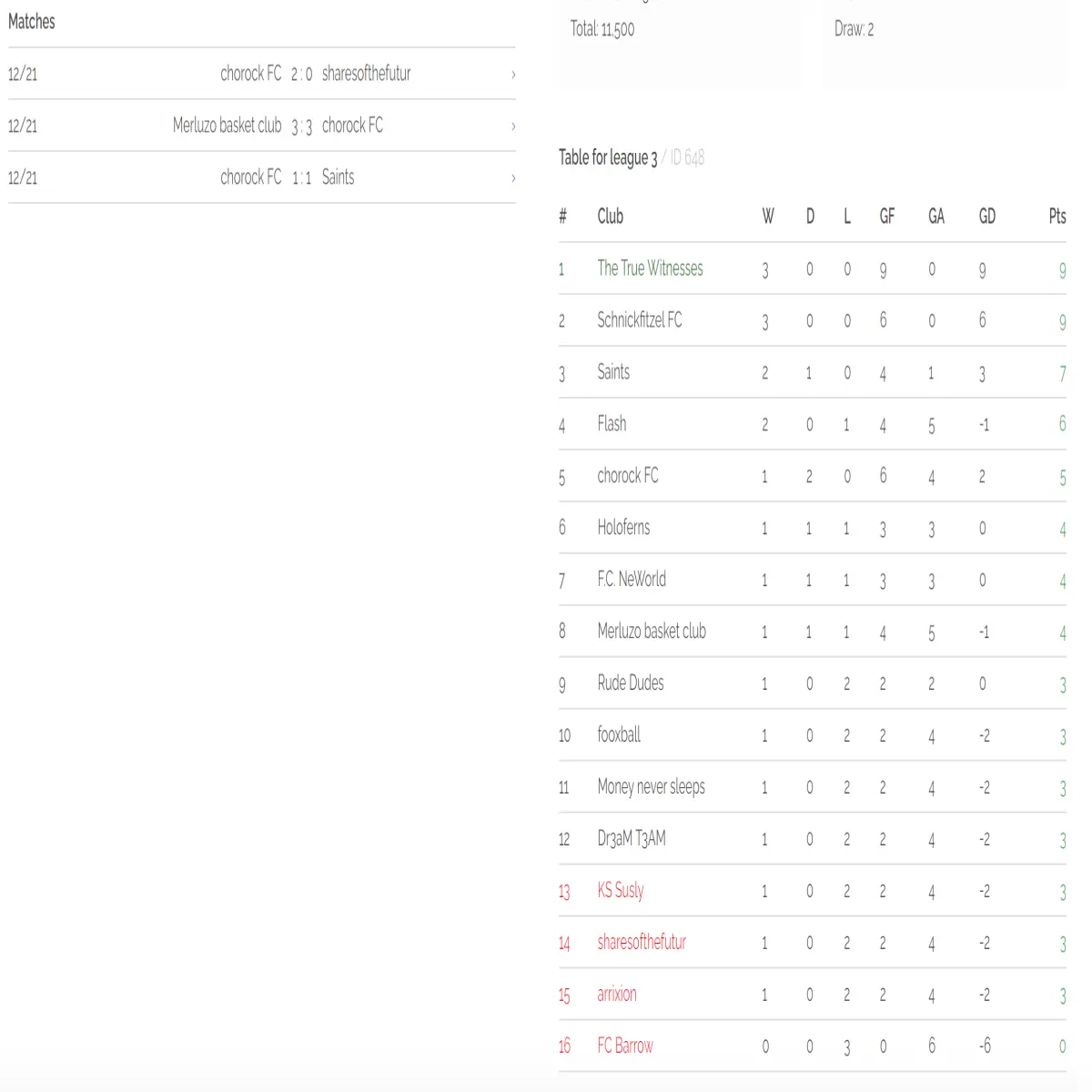Select Saints in the league table
Image resolution: width=1092 pixels, height=1092 pixels.
pos(613,372)
